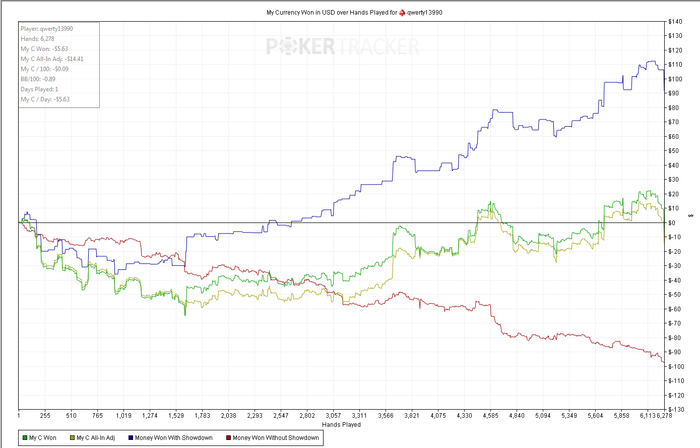
Task: Click the chart title text at top
Action: tap(354, 12)
